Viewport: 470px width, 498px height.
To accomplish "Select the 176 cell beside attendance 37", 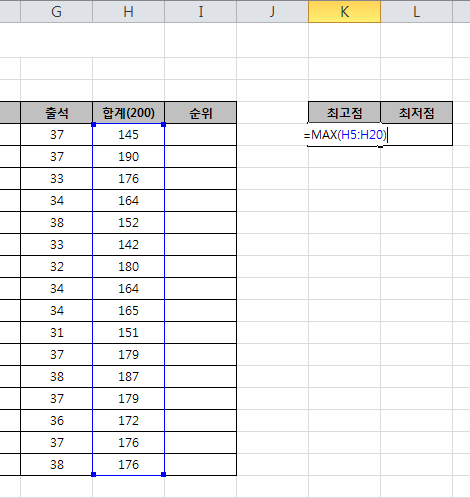I will coord(128,443).
